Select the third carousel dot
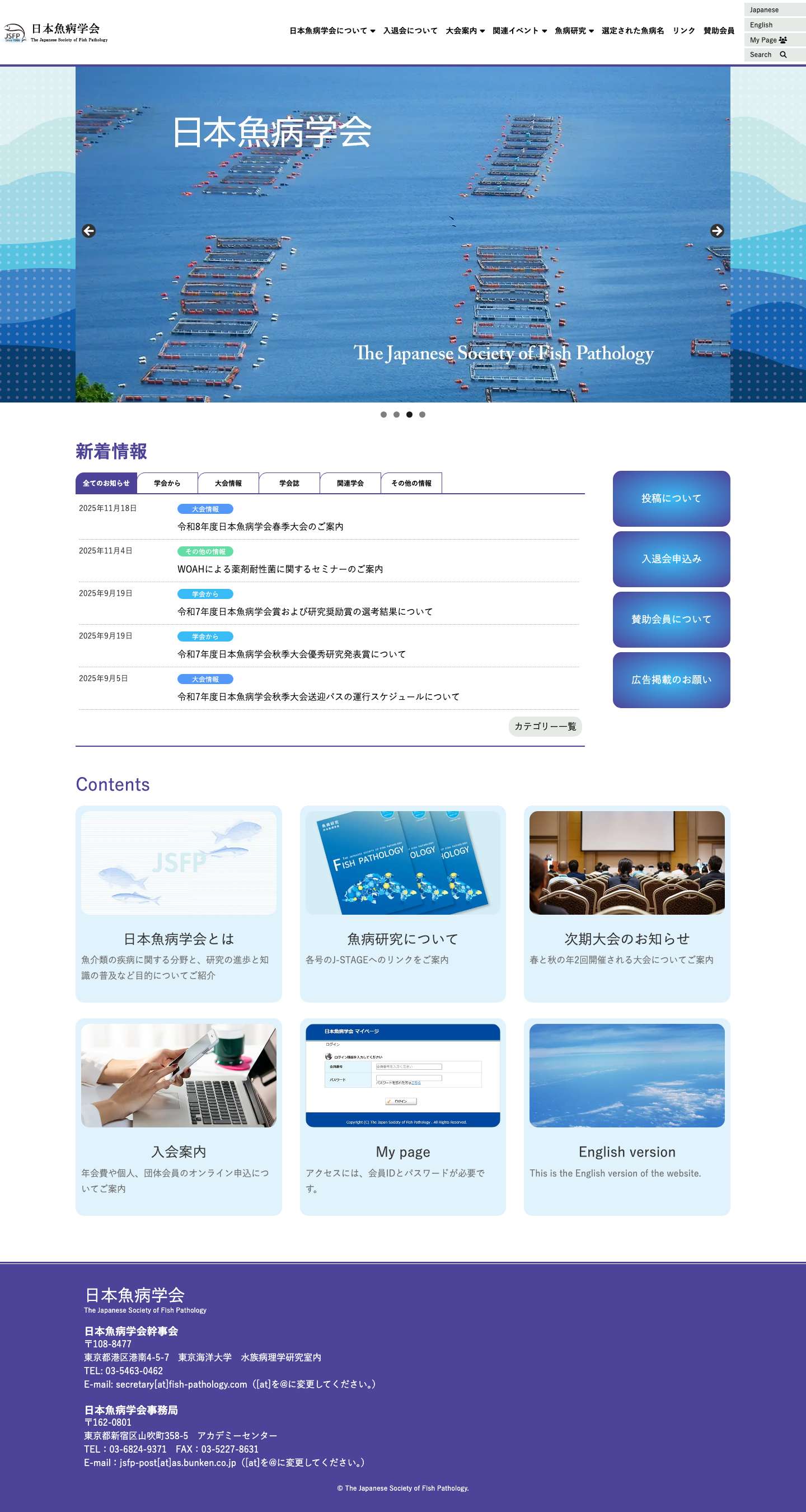The width and height of the screenshot is (806, 1512). [409, 414]
